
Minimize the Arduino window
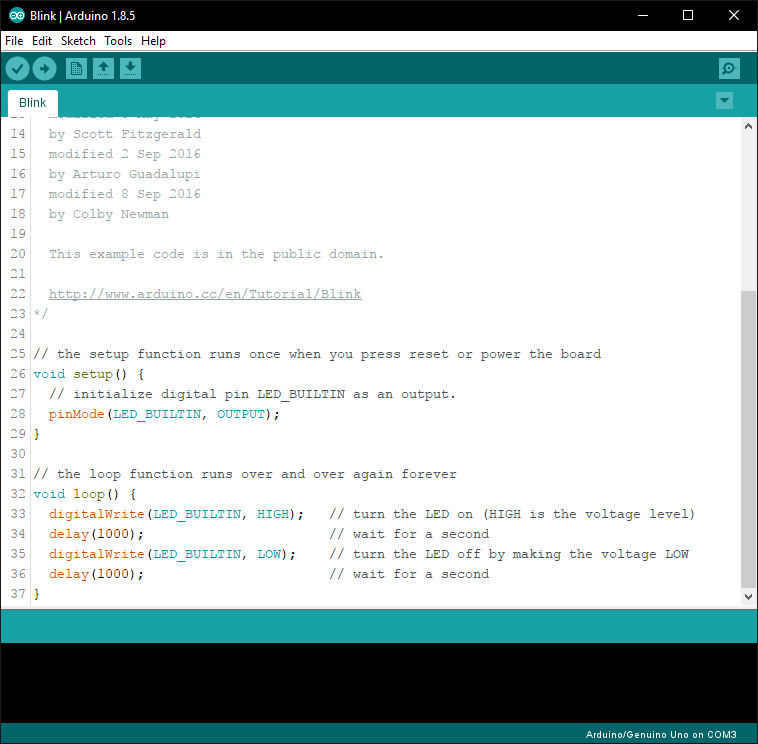[x=643, y=15]
